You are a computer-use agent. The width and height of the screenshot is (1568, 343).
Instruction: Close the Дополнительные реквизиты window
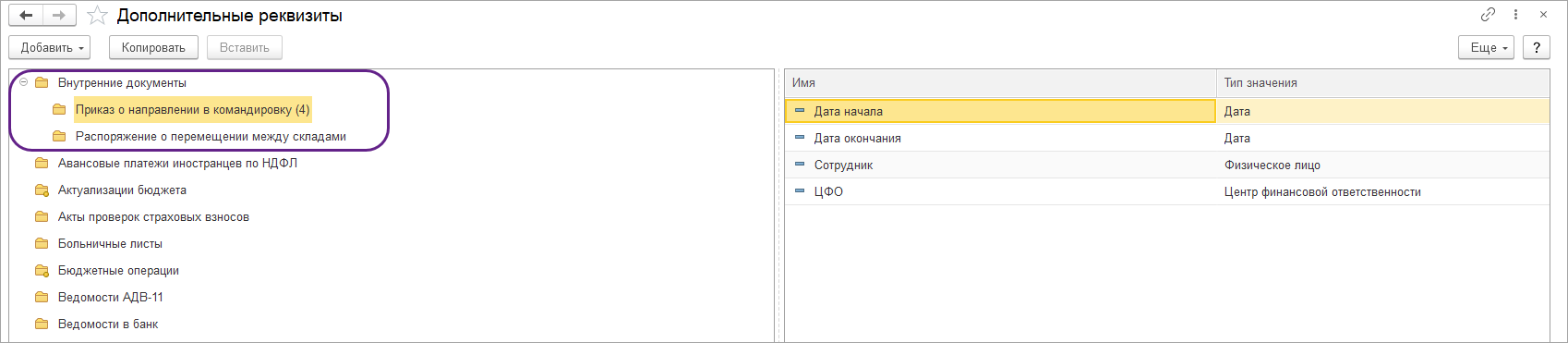pos(1543,15)
